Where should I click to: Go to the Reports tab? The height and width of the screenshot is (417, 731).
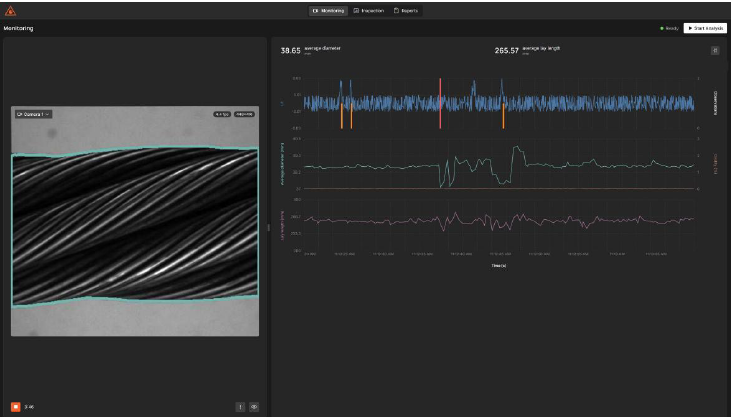[x=406, y=10]
